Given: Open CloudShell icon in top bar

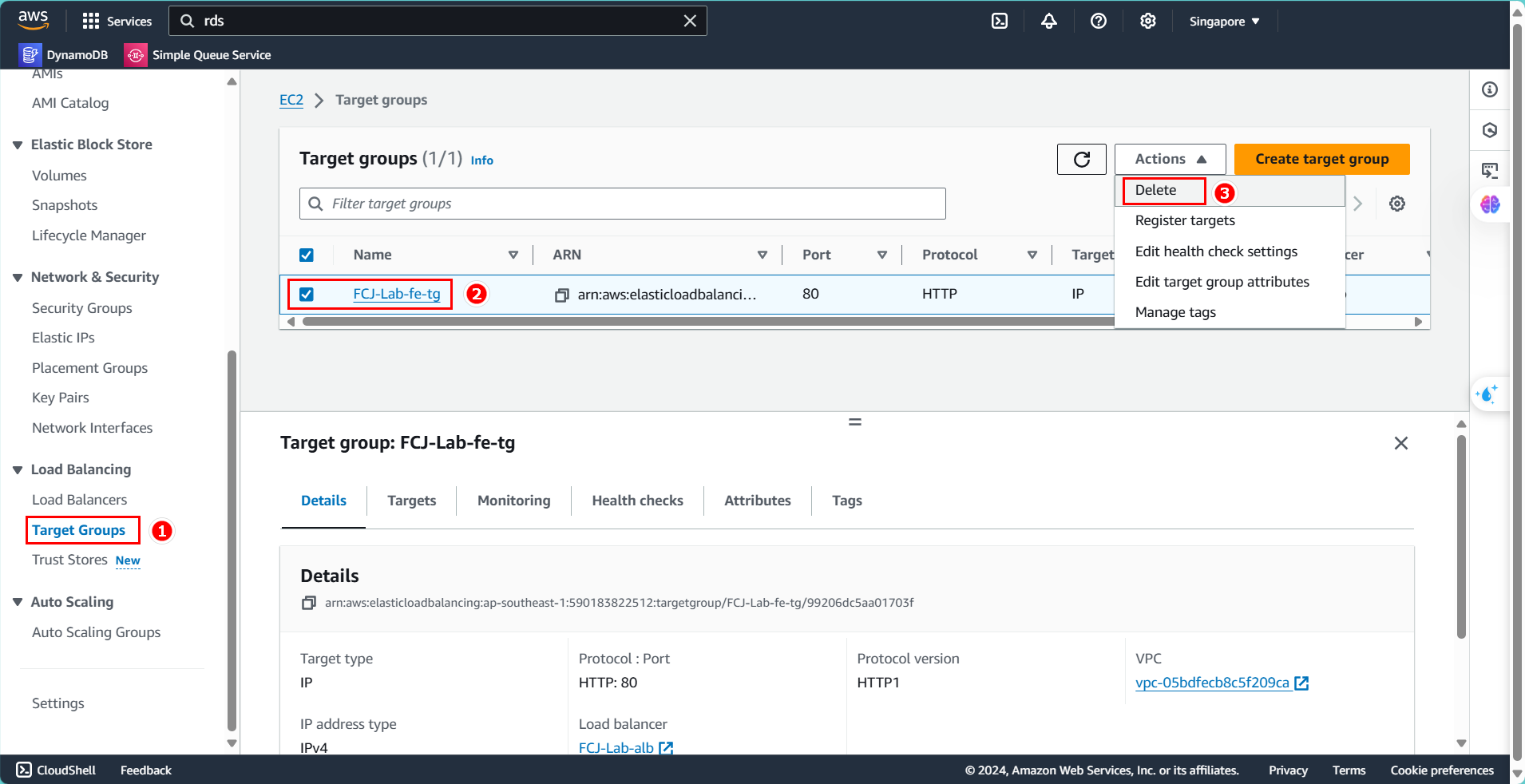Looking at the screenshot, I should [1000, 22].
